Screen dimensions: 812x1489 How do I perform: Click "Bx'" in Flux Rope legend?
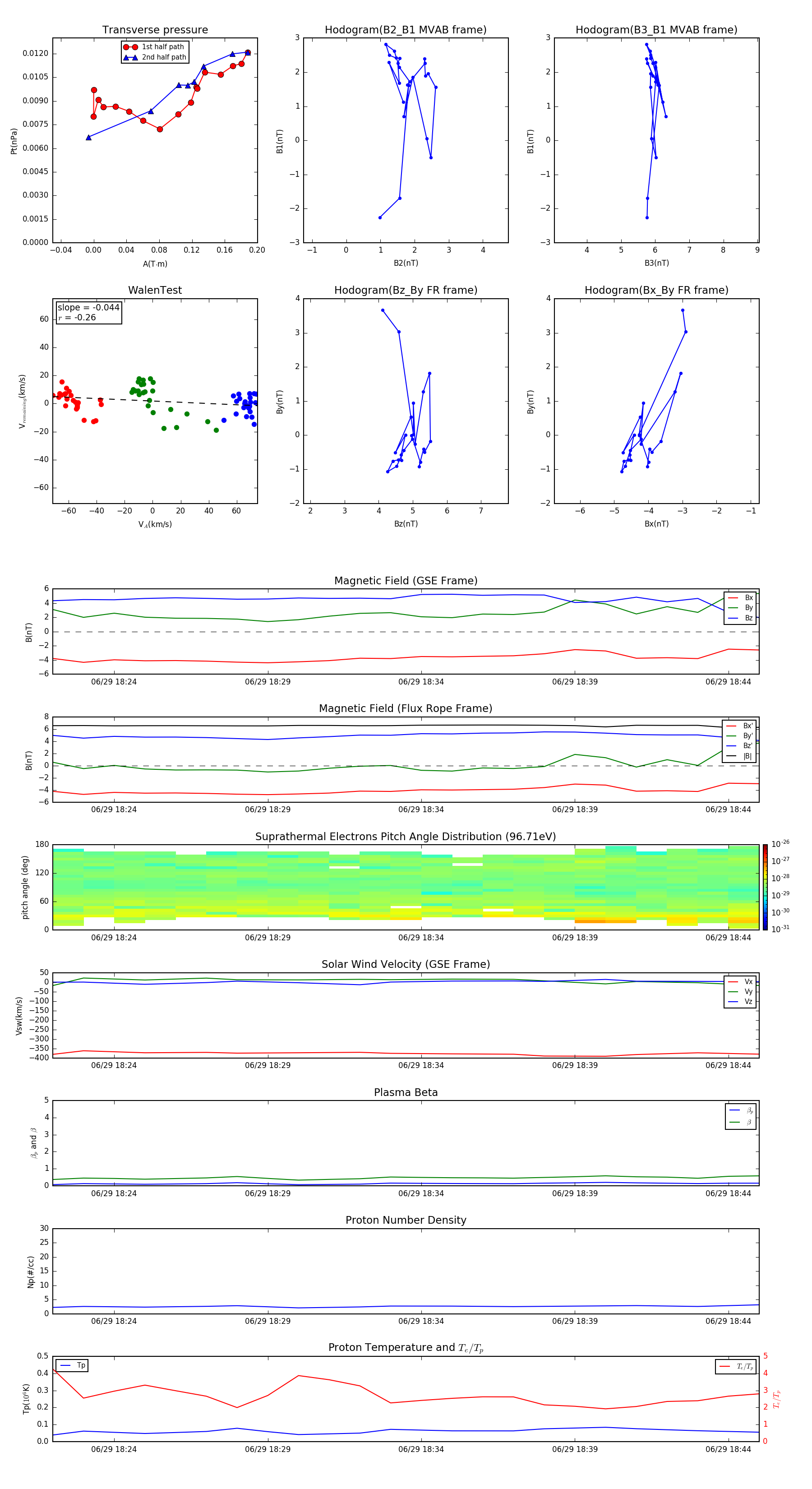(740, 726)
